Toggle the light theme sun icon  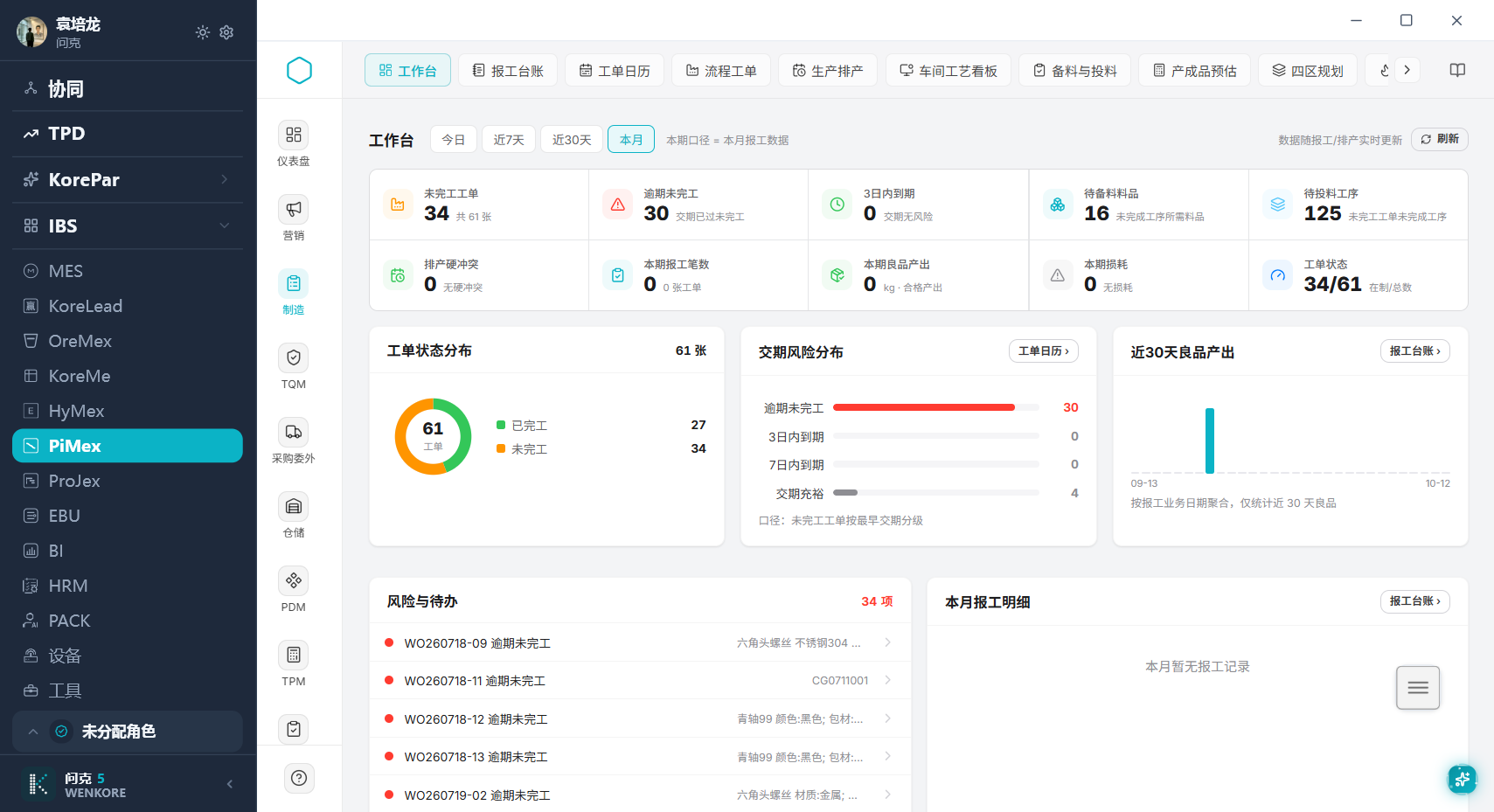[203, 32]
